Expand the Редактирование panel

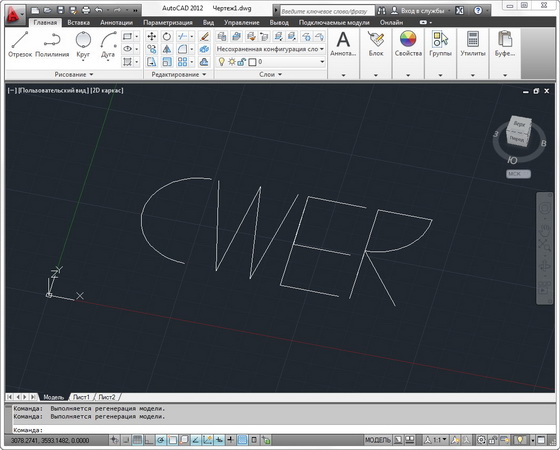click(x=179, y=74)
